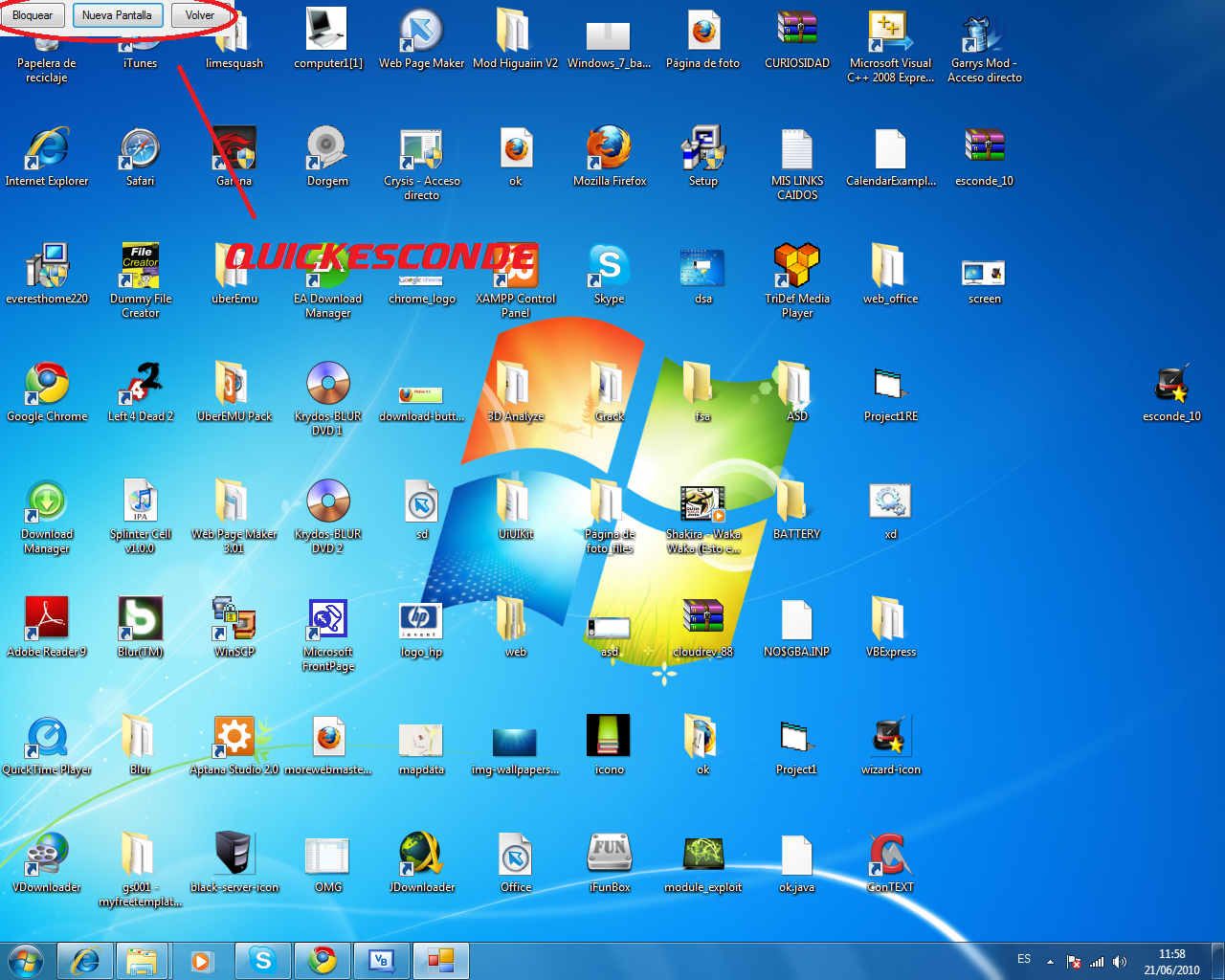Open the Internet Explorer desktop icon
Screen dimensions: 1225x980
pyautogui.click(x=47, y=158)
